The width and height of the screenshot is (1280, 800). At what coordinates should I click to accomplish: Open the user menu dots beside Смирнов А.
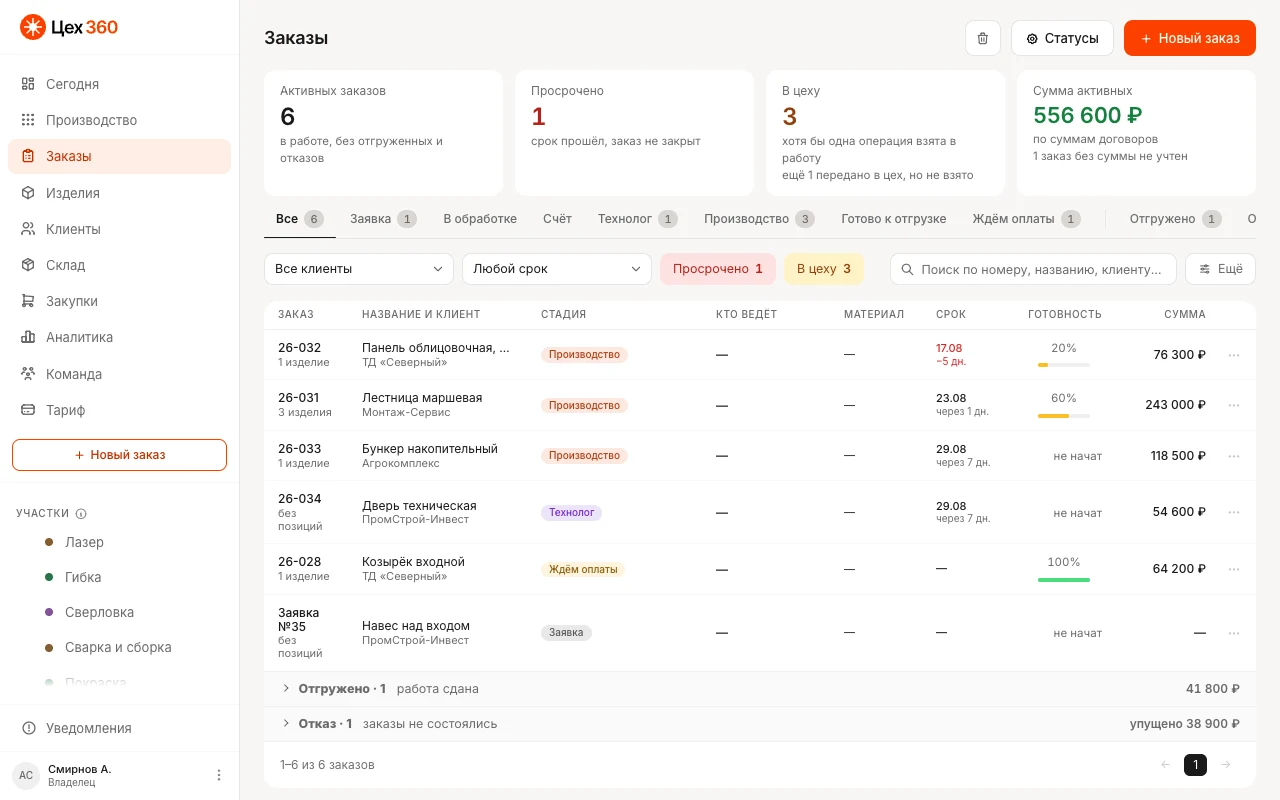[x=219, y=775]
